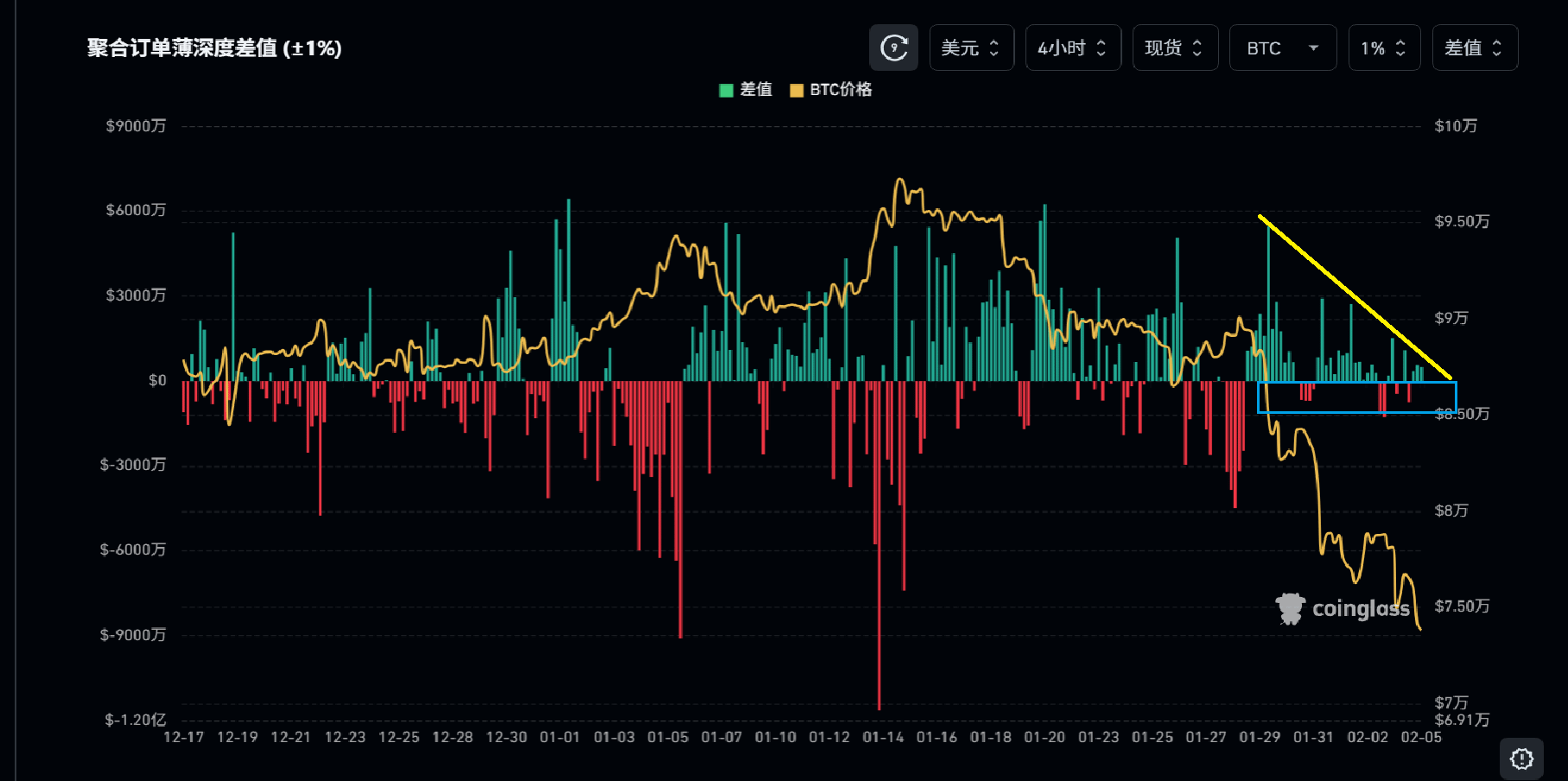Click the $6.91万 price axis label
This screenshot has width=1568, height=781.
(1462, 720)
